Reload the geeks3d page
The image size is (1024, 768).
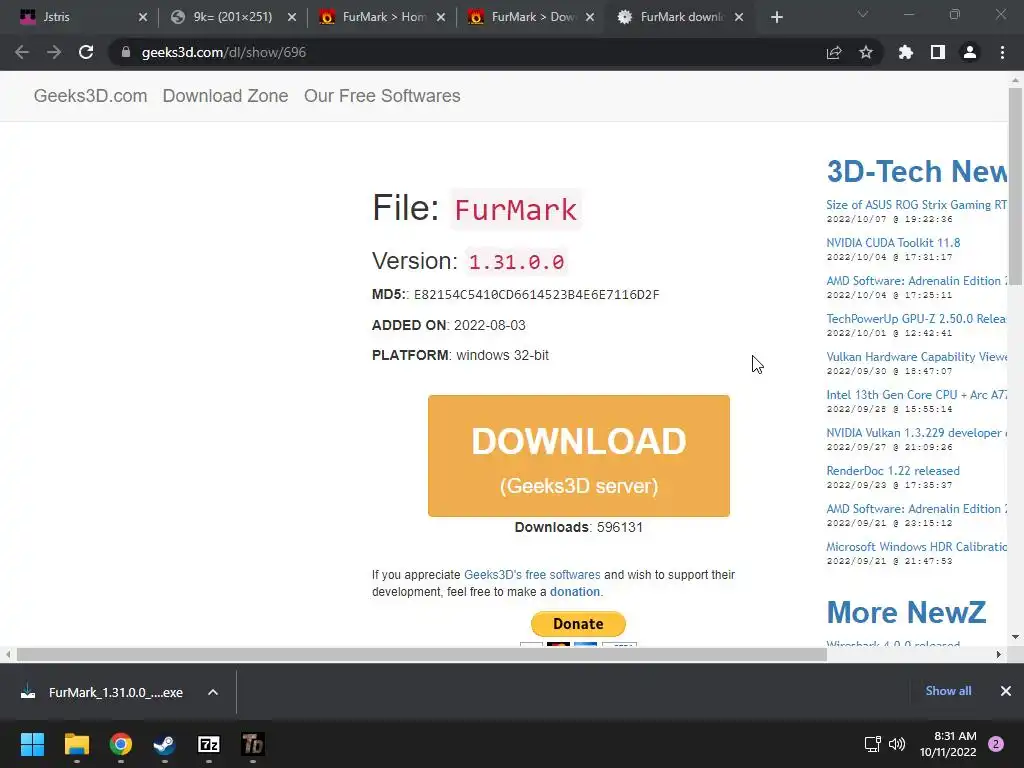(x=86, y=52)
